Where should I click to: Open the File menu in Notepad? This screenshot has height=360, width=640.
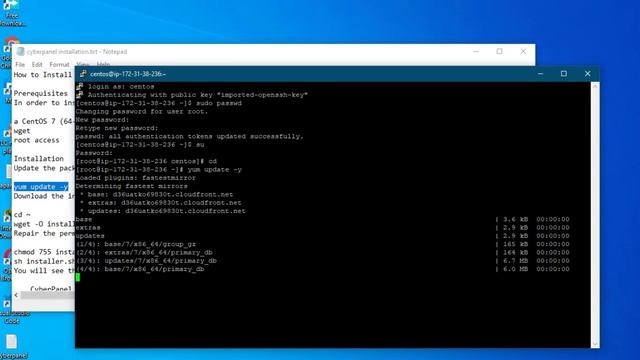20,64
